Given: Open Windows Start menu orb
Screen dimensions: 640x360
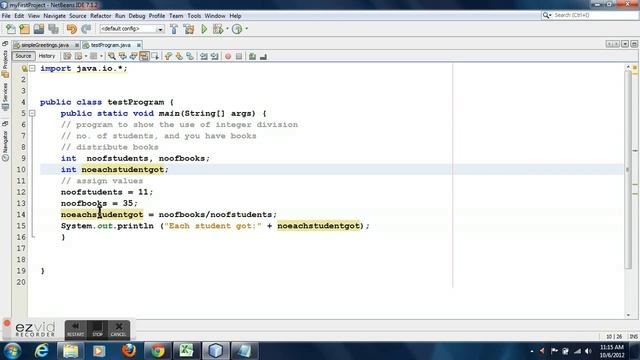Looking at the screenshot, I should pos(12,351).
